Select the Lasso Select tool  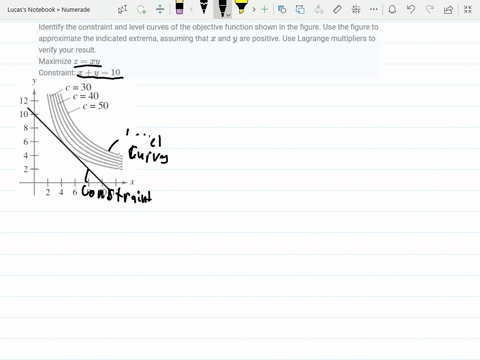[x=142, y=9]
